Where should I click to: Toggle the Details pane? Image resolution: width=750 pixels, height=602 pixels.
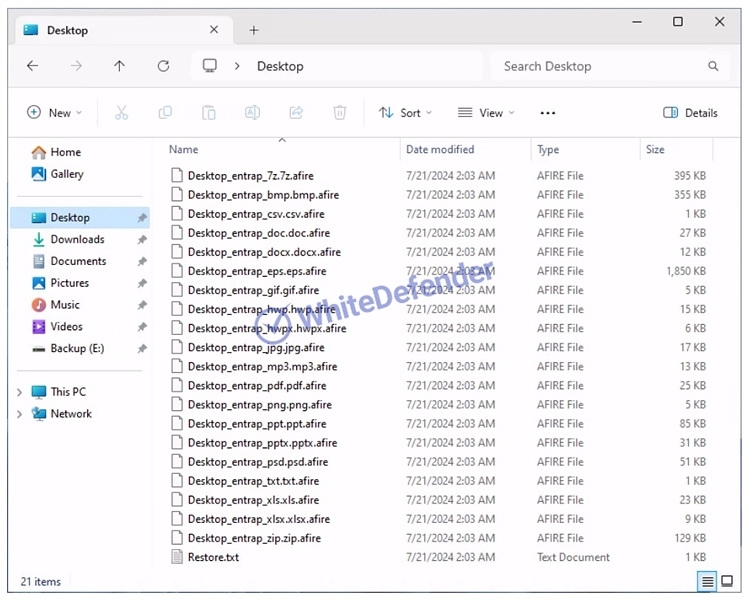[x=690, y=113]
